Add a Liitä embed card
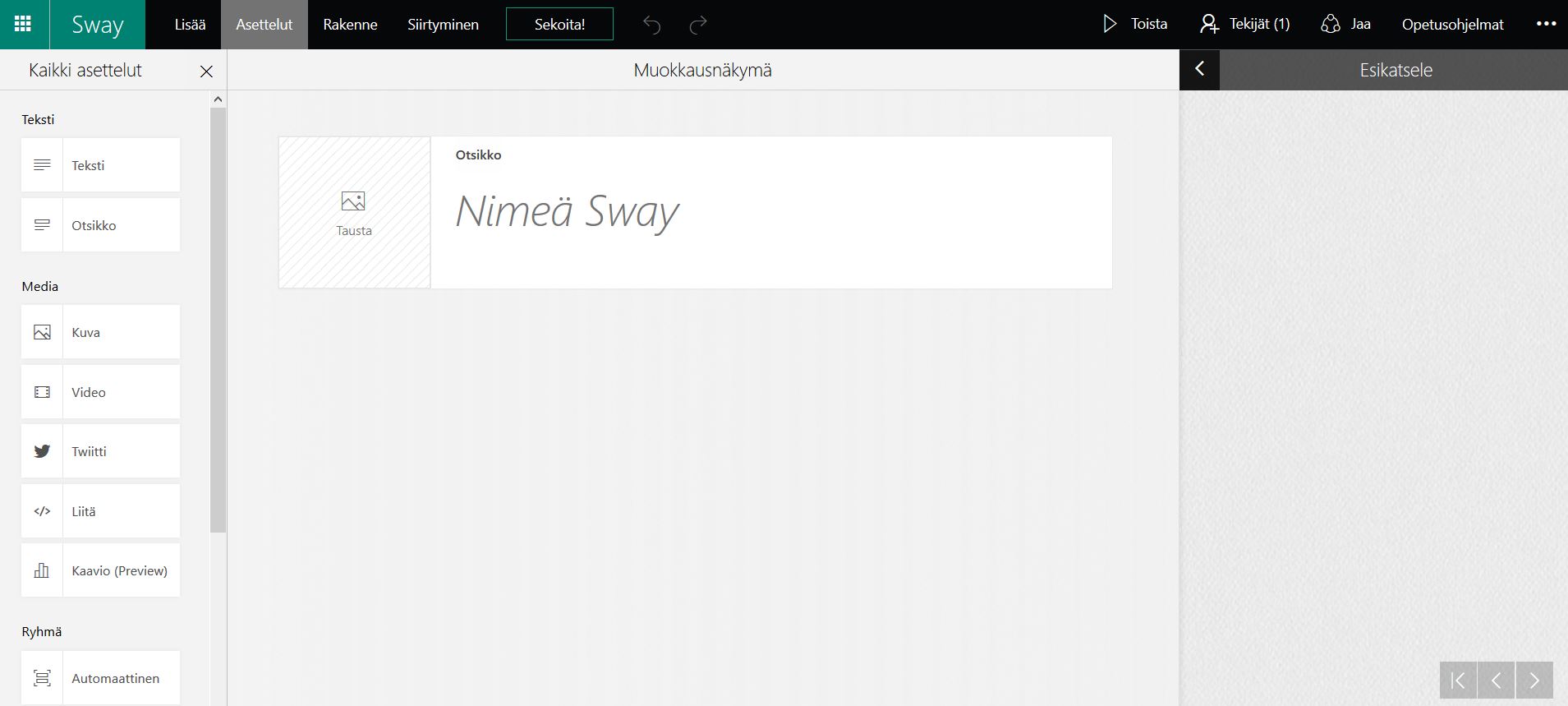The height and width of the screenshot is (706, 1568). [x=100, y=511]
